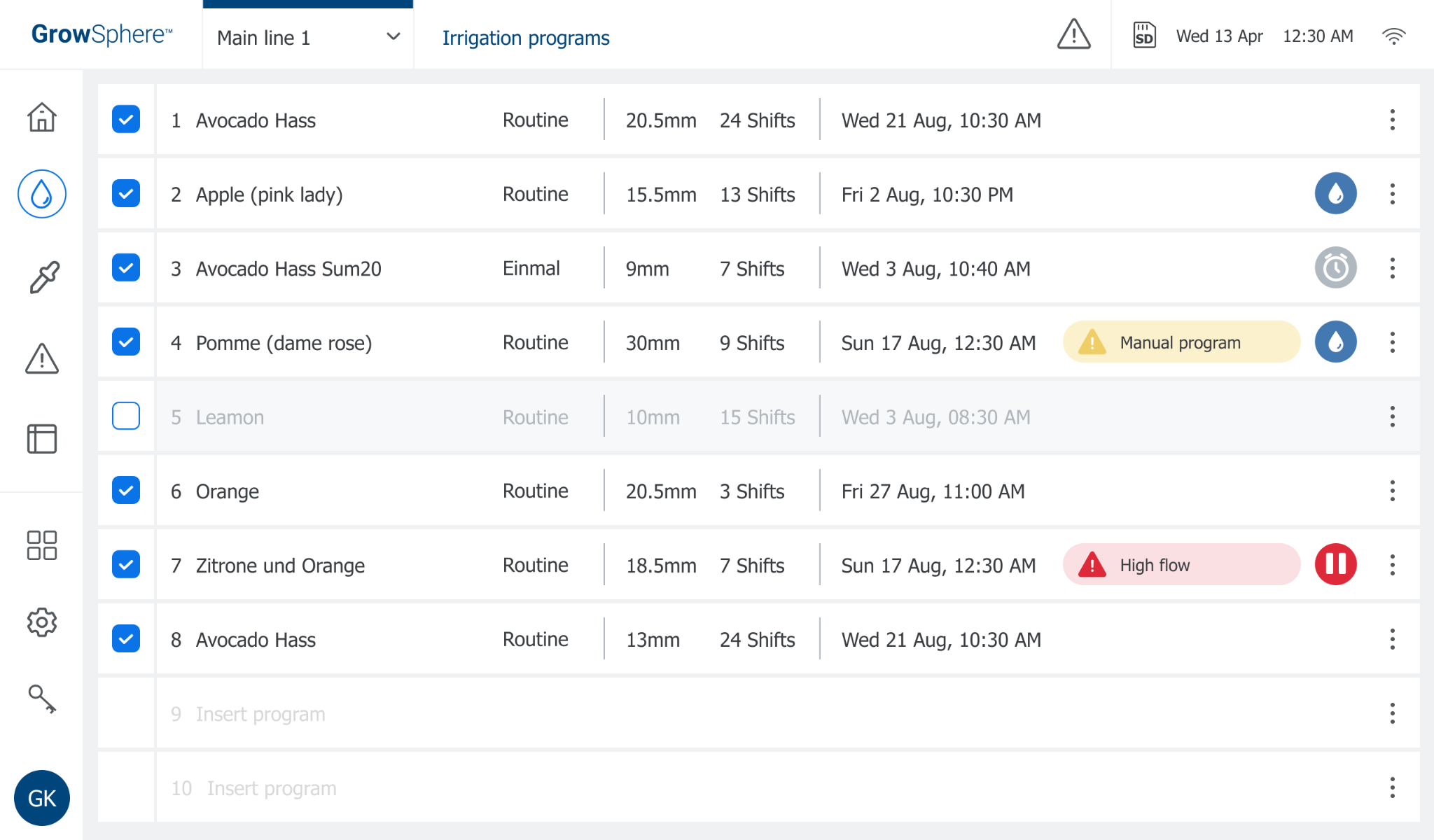Uncheck Avocado Hass Sum20 checkbox
The image size is (1434, 840).
126,267
